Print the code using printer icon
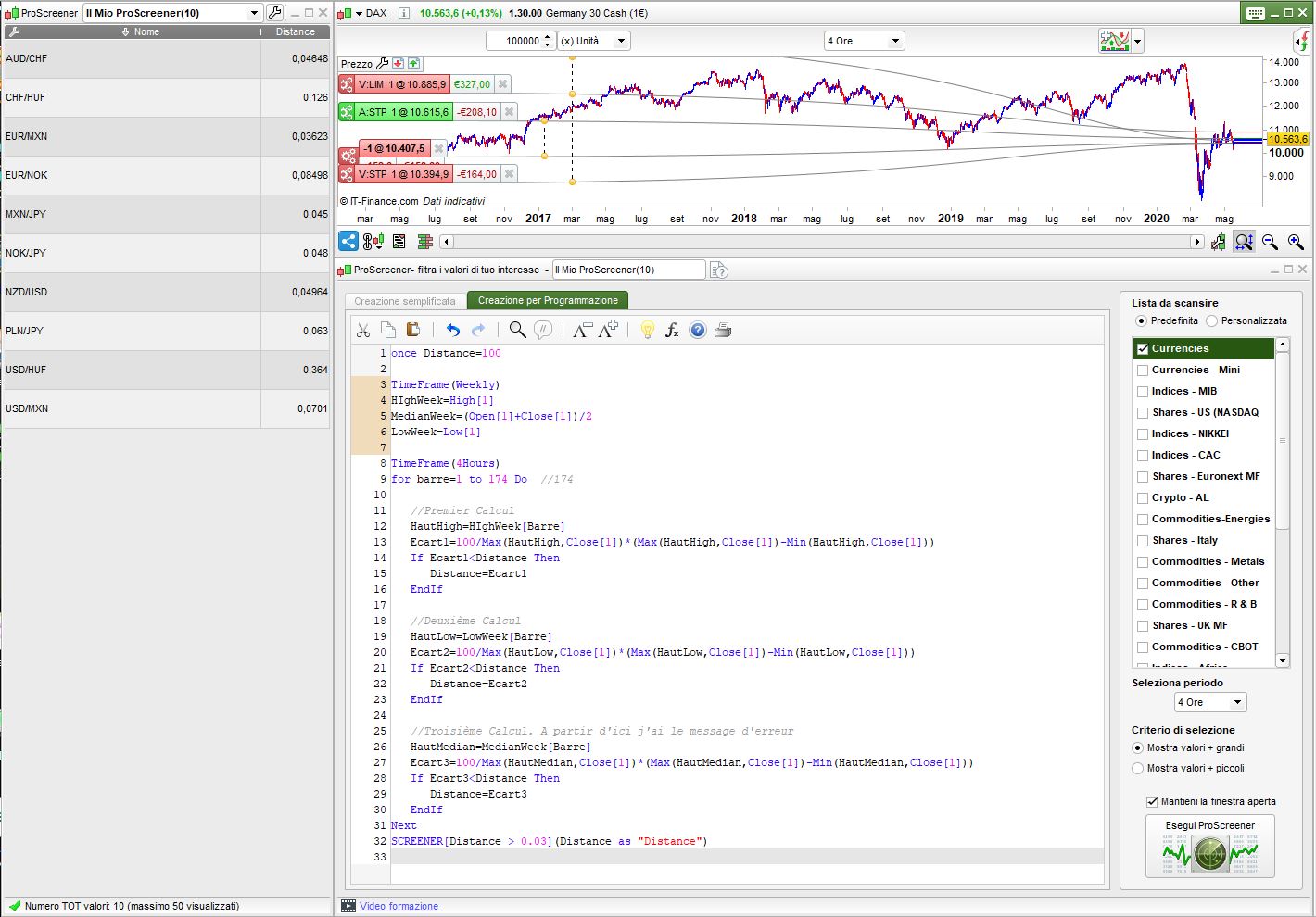This screenshot has height=917, width=1316. click(724, 331)
